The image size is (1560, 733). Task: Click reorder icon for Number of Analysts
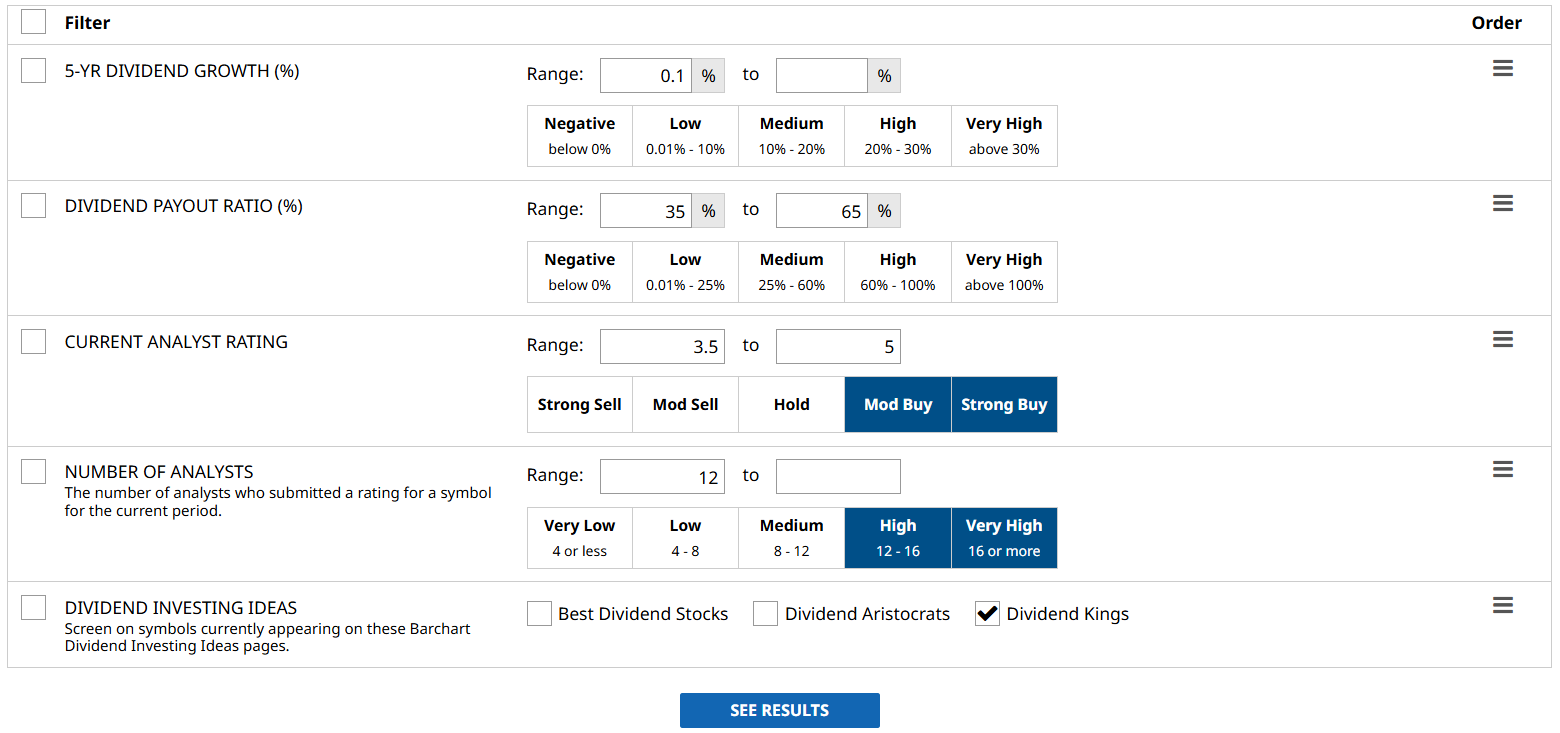[x=1502, y=470]
